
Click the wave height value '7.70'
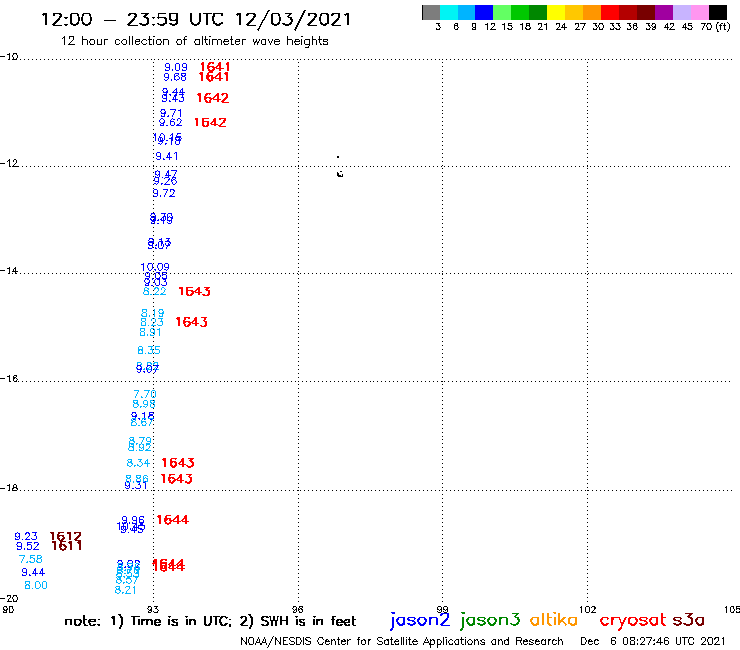point(144,394)
